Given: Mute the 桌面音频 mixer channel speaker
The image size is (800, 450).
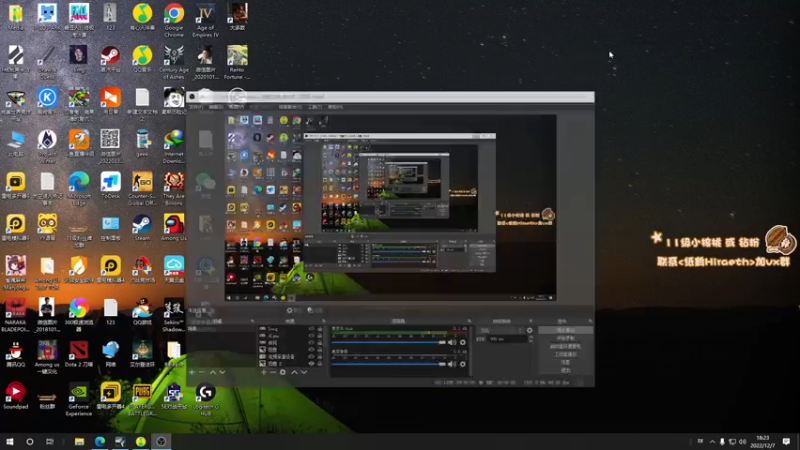Looking at the screenshot, I should [452, 364].
